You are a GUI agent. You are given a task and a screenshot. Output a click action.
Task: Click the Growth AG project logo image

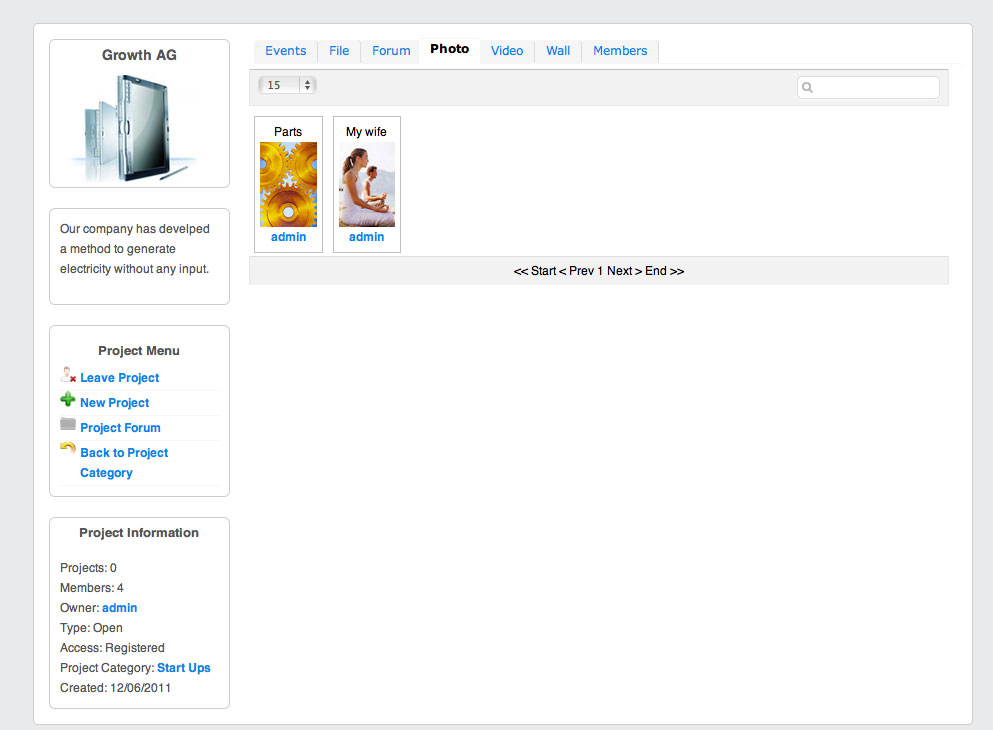pos(136,128)
